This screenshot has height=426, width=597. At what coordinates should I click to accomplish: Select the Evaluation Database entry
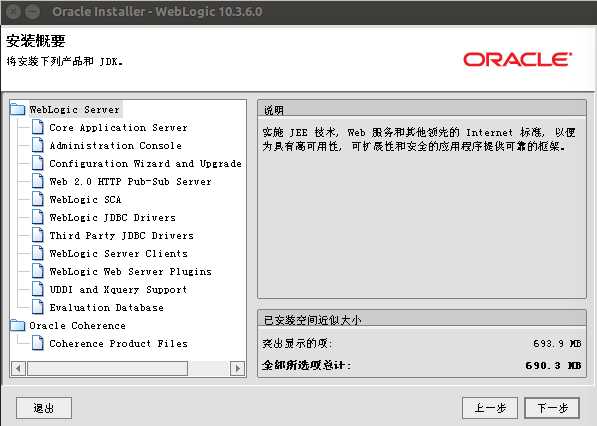click(x=106, y=308)
